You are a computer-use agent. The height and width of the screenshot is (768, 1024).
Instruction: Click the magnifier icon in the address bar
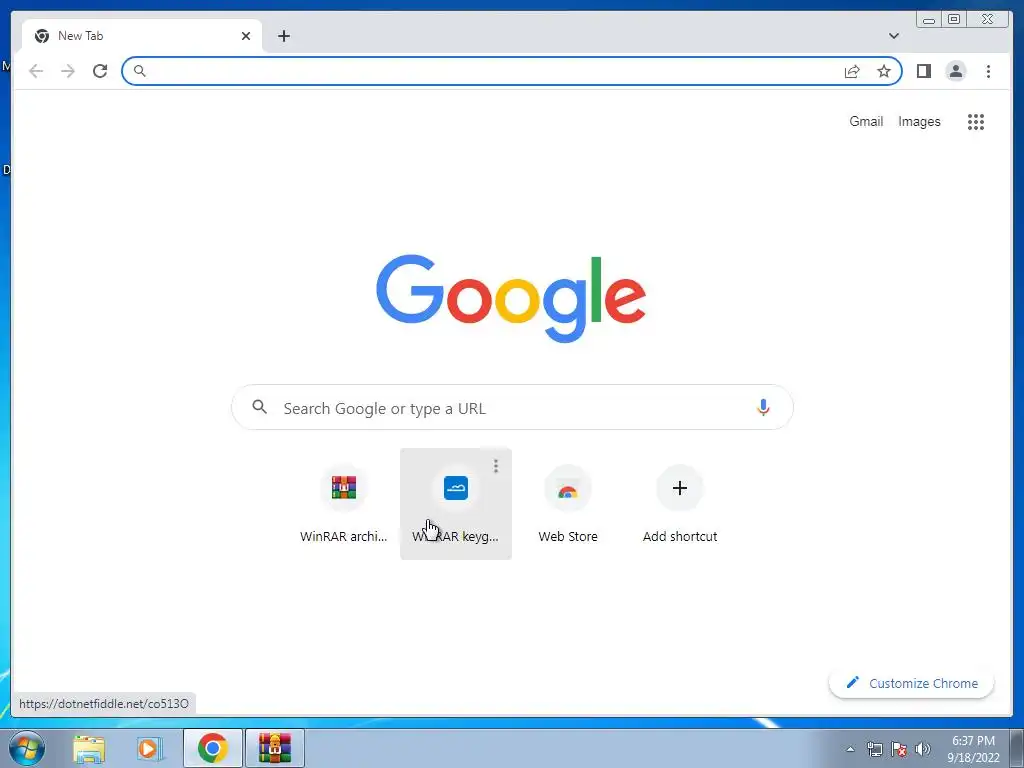(x=140, y=71)
